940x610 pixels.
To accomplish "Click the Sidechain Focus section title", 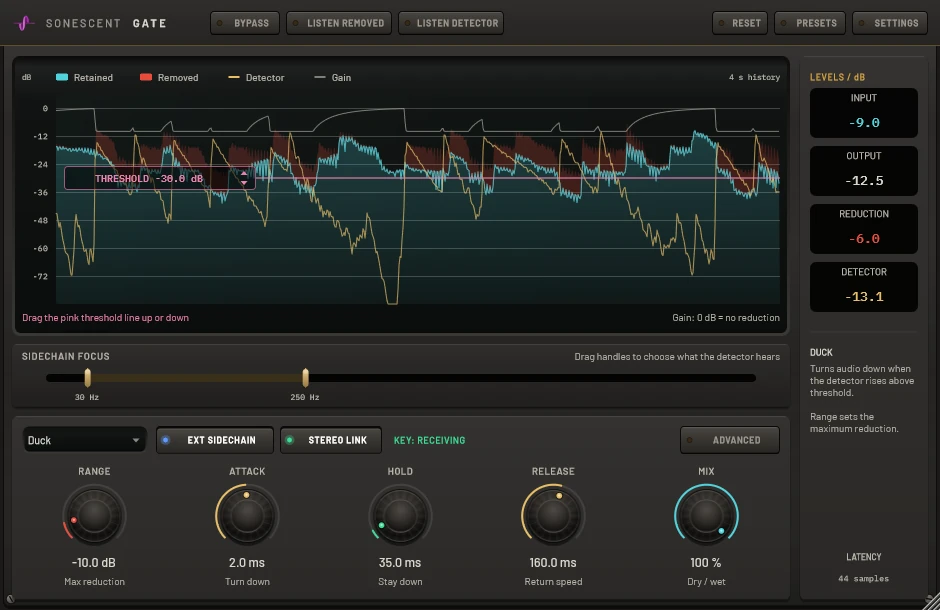I will (x=65, y=357).
